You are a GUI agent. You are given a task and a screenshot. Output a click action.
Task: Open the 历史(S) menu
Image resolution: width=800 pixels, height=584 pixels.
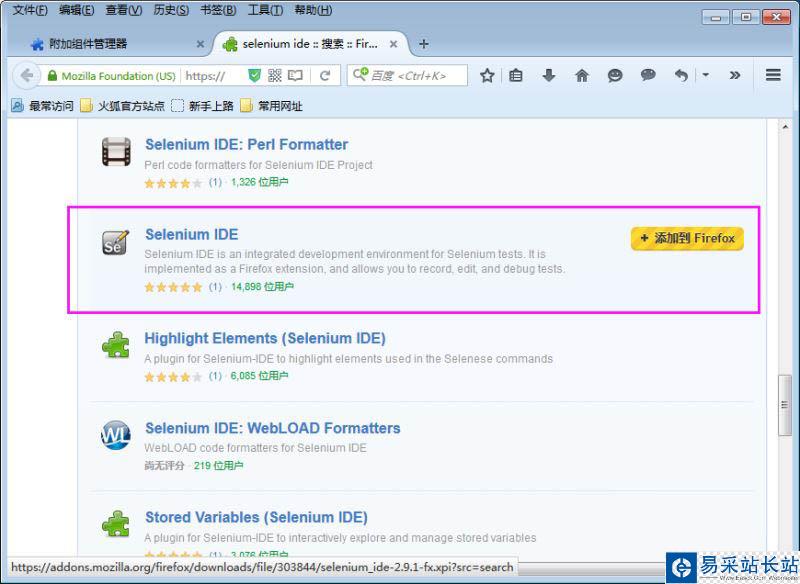(x=171, y=10)
